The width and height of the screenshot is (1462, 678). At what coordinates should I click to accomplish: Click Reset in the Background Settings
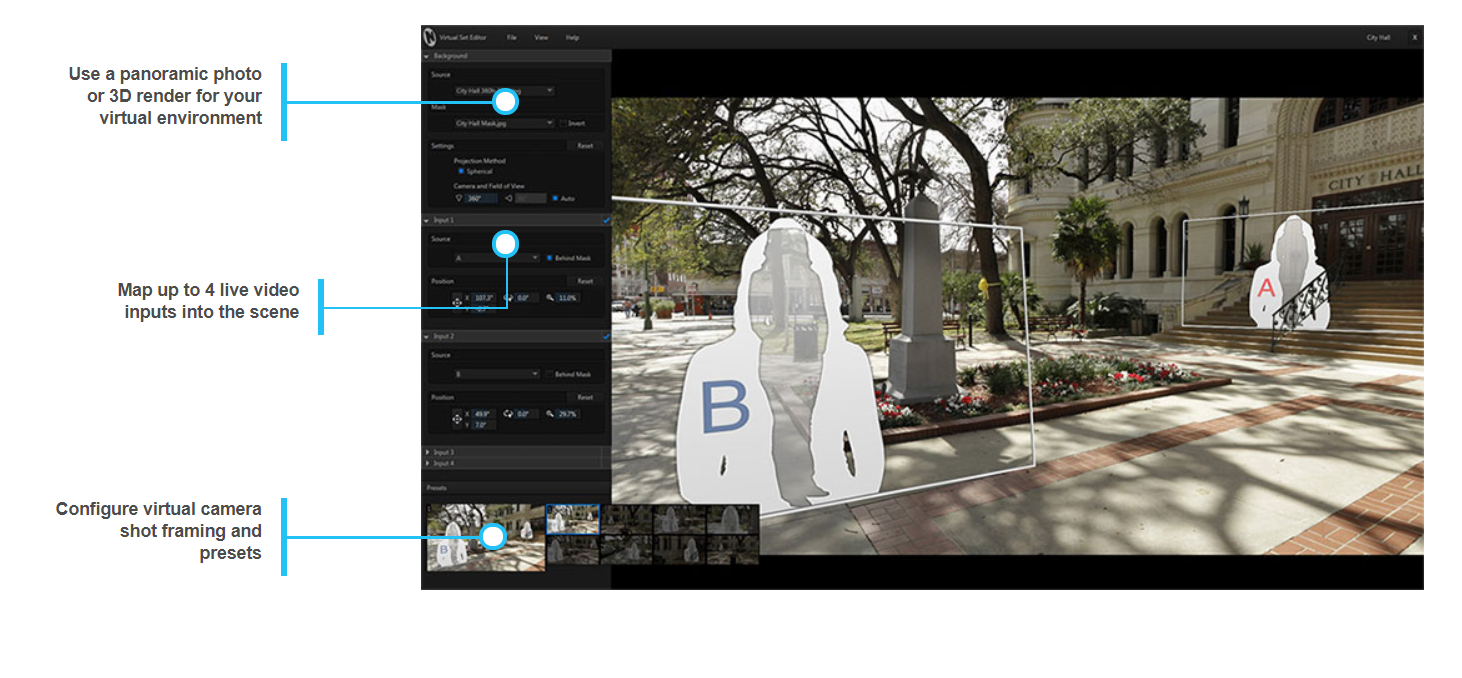click(x=585, y=146)
